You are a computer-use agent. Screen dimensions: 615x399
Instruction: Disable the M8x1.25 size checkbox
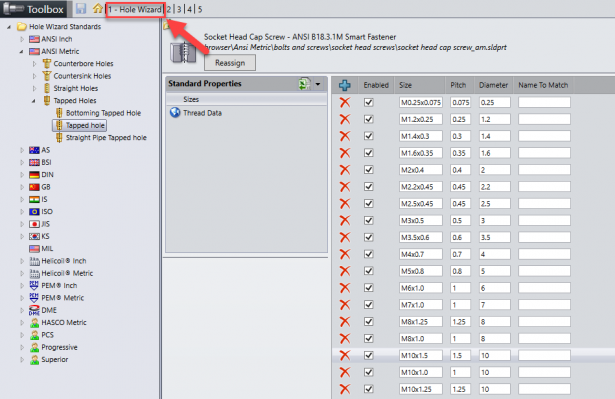tap(368, 322)
